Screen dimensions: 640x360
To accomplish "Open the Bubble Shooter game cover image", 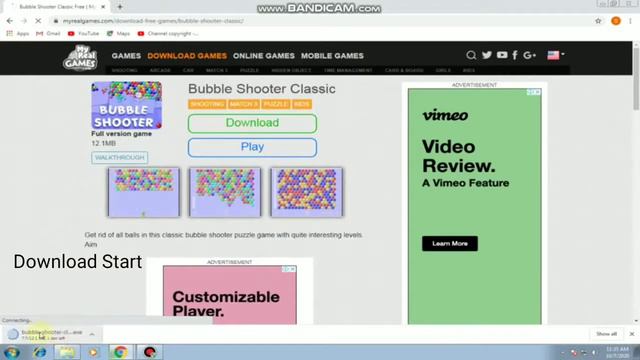I will (127, 105).
